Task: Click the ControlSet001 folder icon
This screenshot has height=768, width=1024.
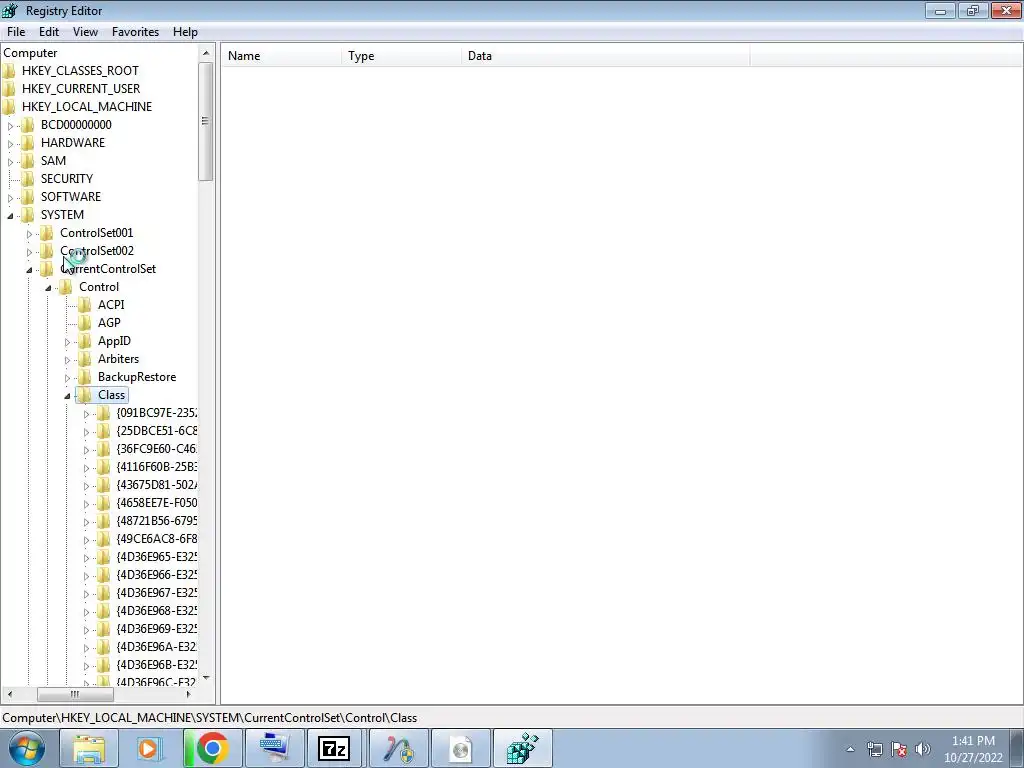Action: [46, 232]
